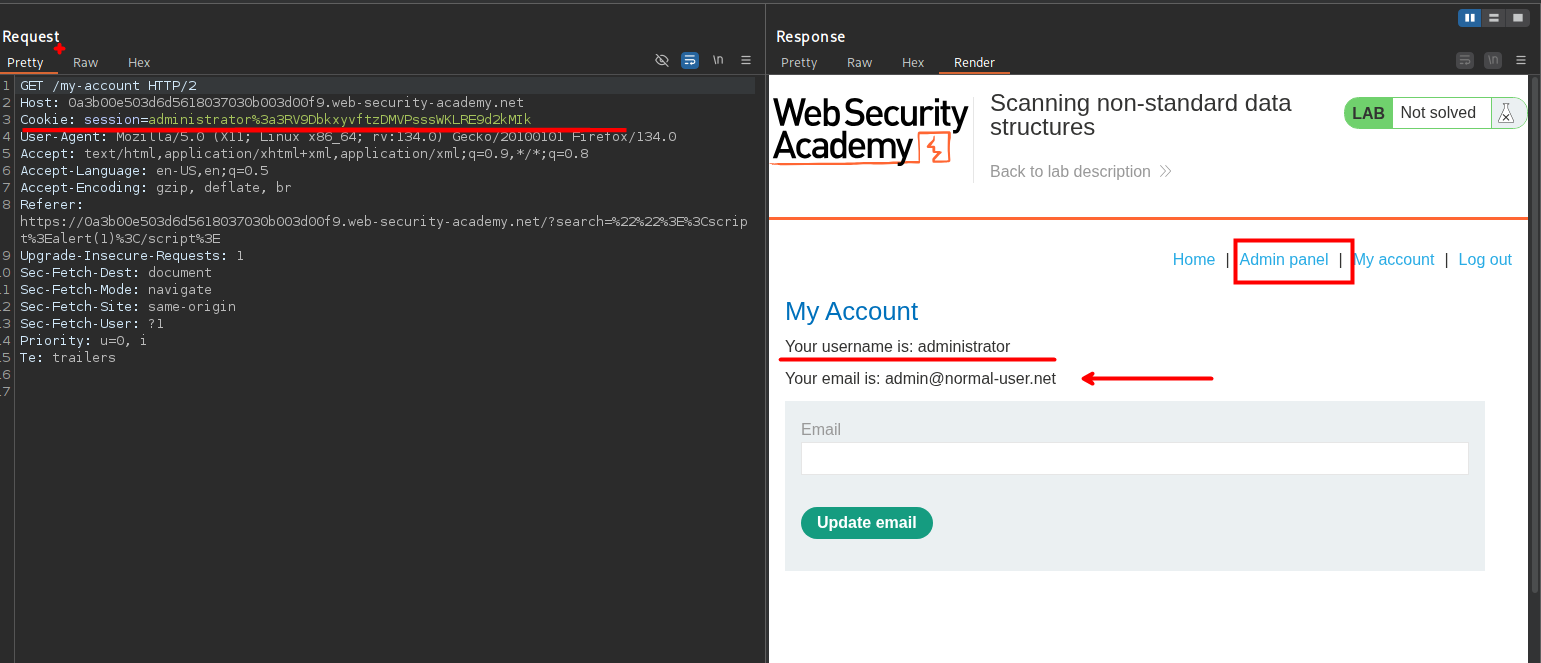
Task: Open the Response Hex tab
Action: point(913,62)
